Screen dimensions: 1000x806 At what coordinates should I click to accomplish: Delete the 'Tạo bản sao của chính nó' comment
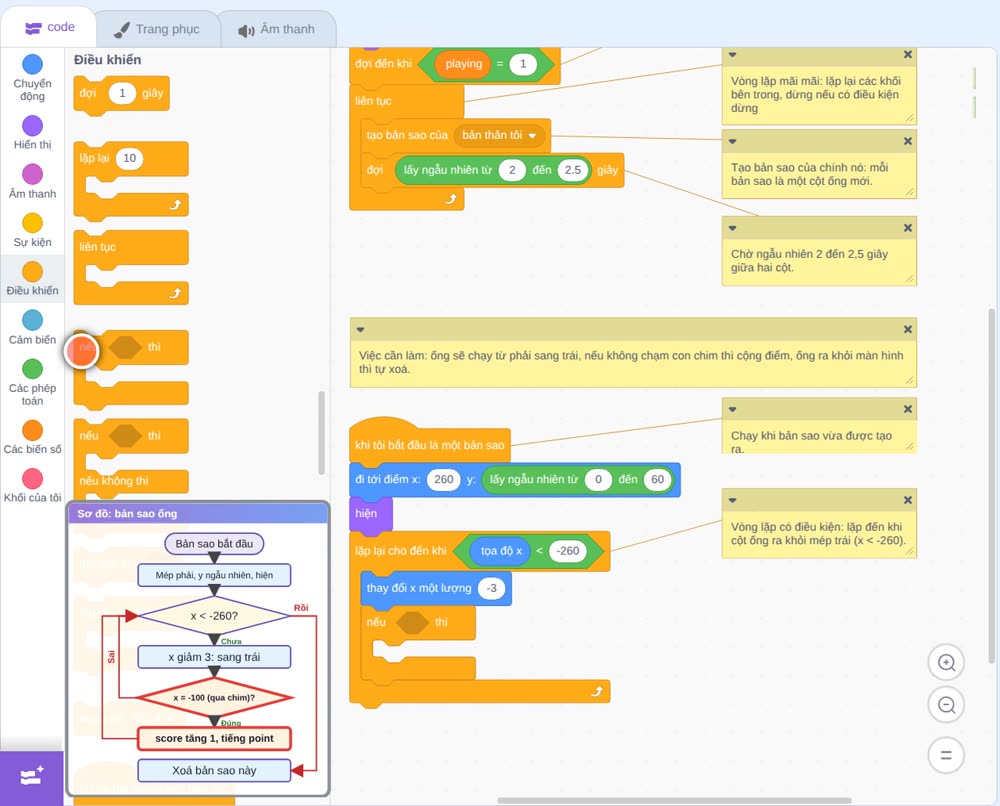point(908,141)
